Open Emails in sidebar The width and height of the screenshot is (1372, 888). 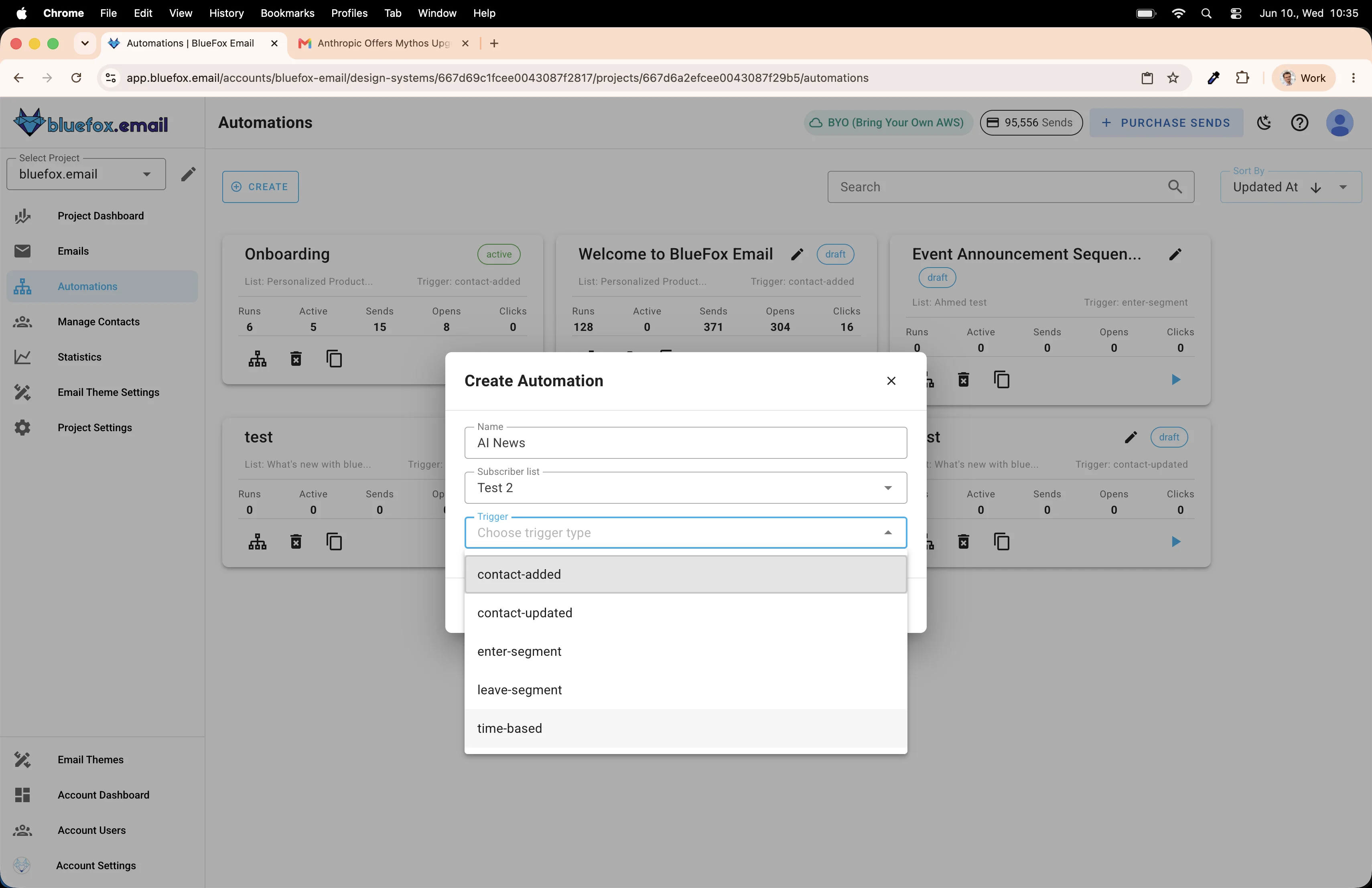[102, 251]
